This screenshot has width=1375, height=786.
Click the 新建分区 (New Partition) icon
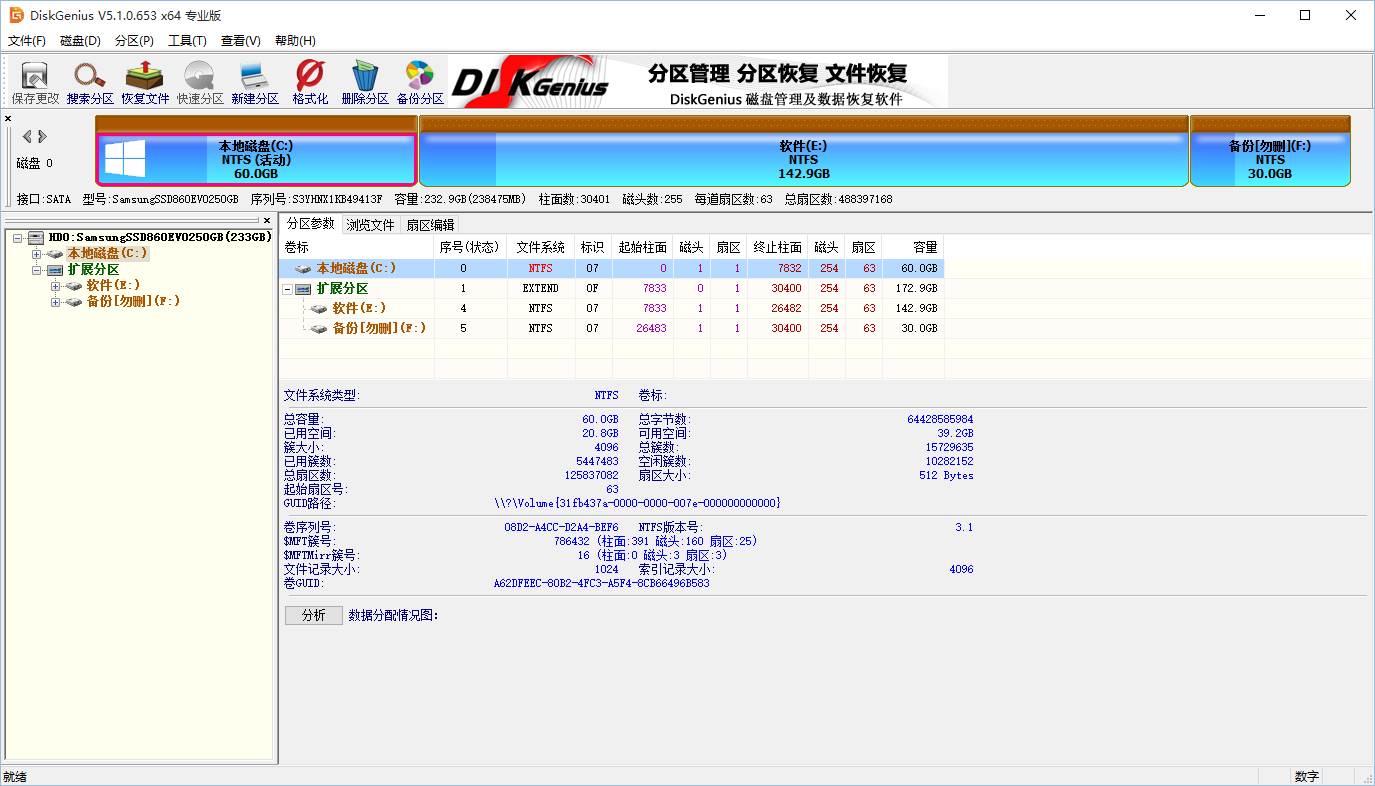pyautogui.click(x=253, y=81)
